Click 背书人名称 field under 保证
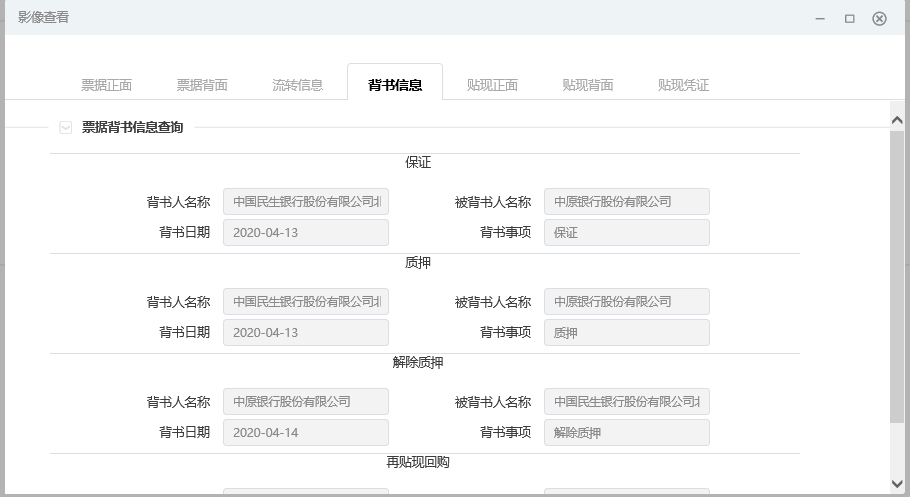 [306, 202]
